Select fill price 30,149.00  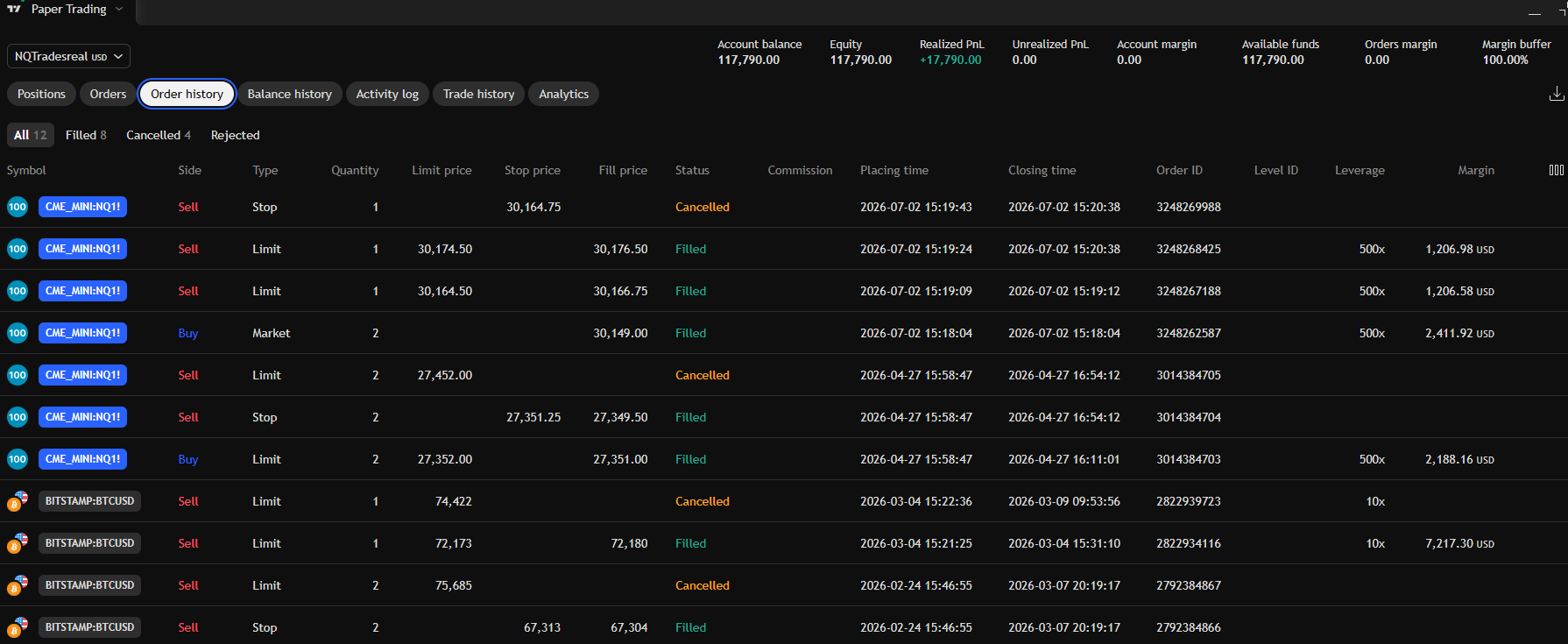[620, 333]
